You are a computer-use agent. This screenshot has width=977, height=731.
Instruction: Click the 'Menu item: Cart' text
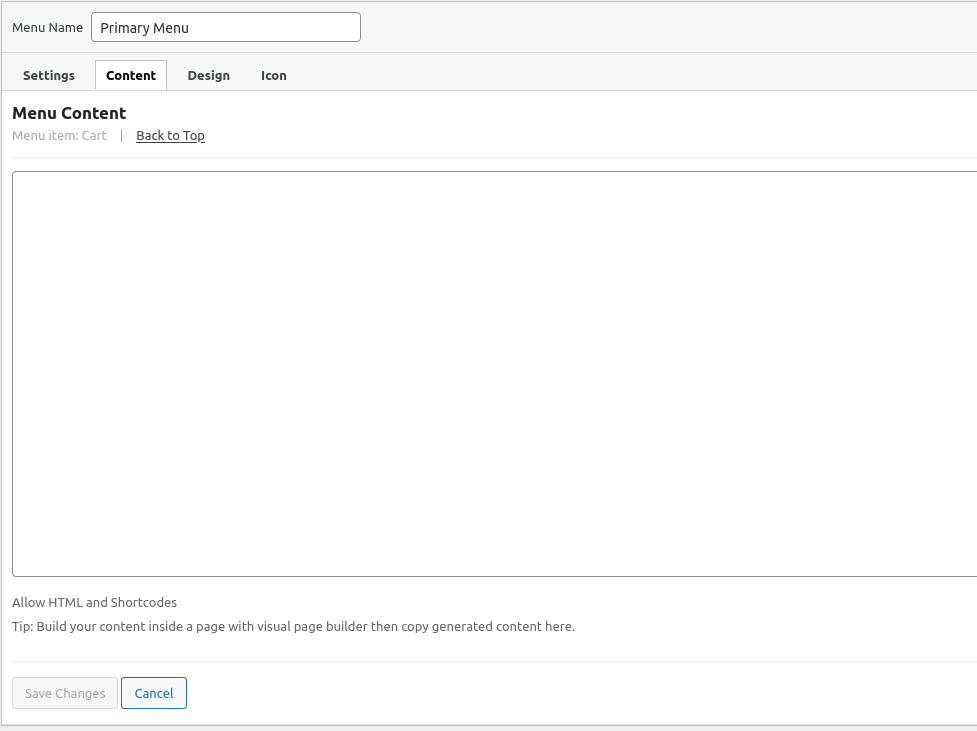point(59,135)
